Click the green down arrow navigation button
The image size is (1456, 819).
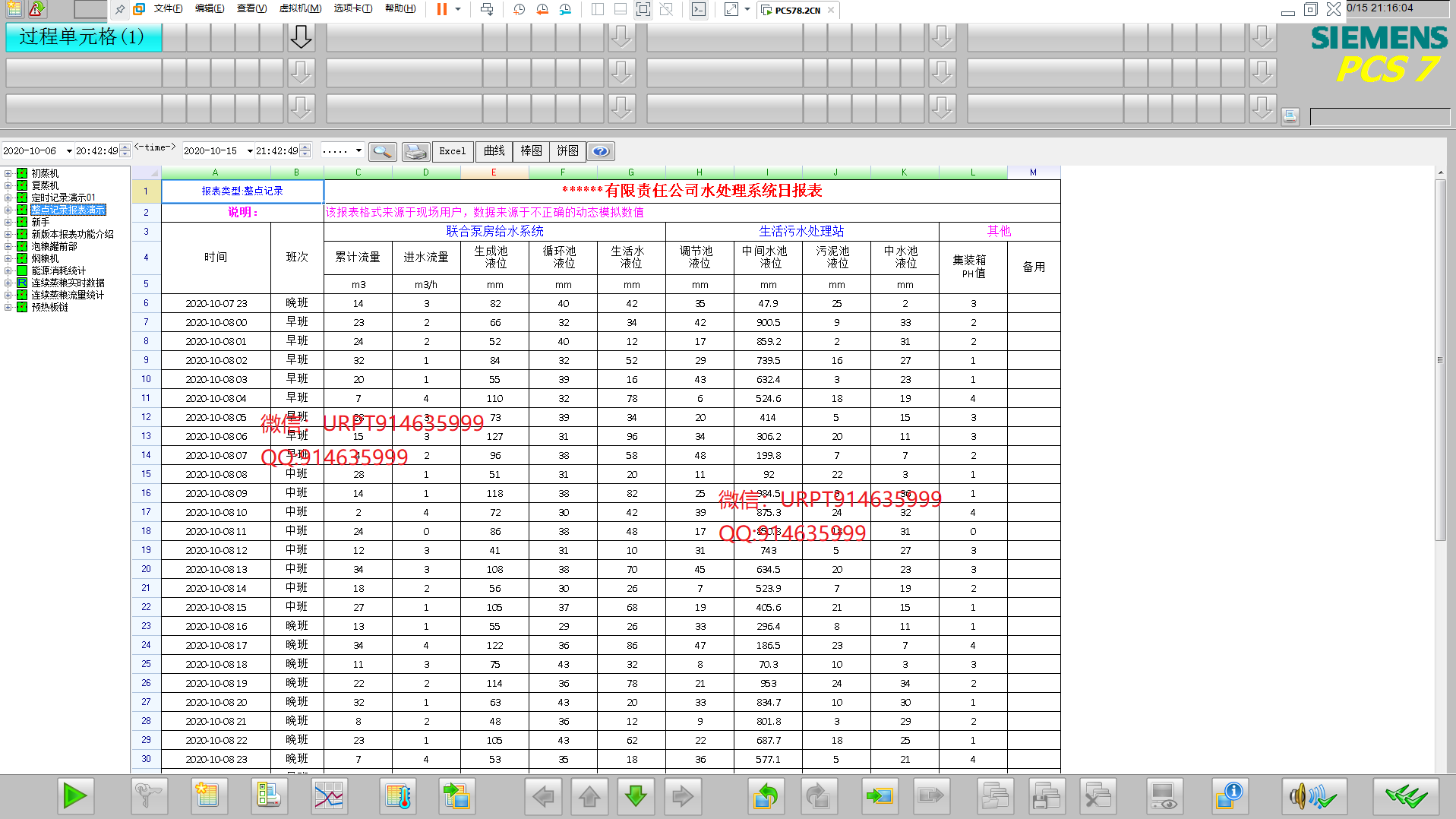click(x=636, y=796)
